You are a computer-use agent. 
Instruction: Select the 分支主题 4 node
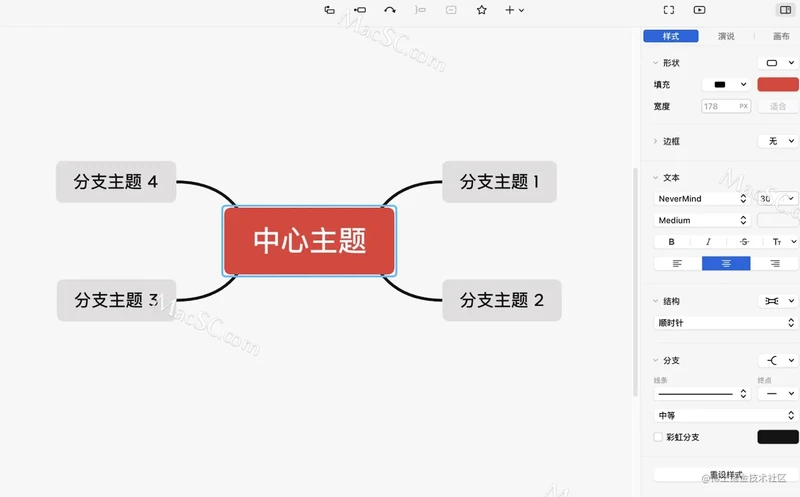tap(116, 182)
